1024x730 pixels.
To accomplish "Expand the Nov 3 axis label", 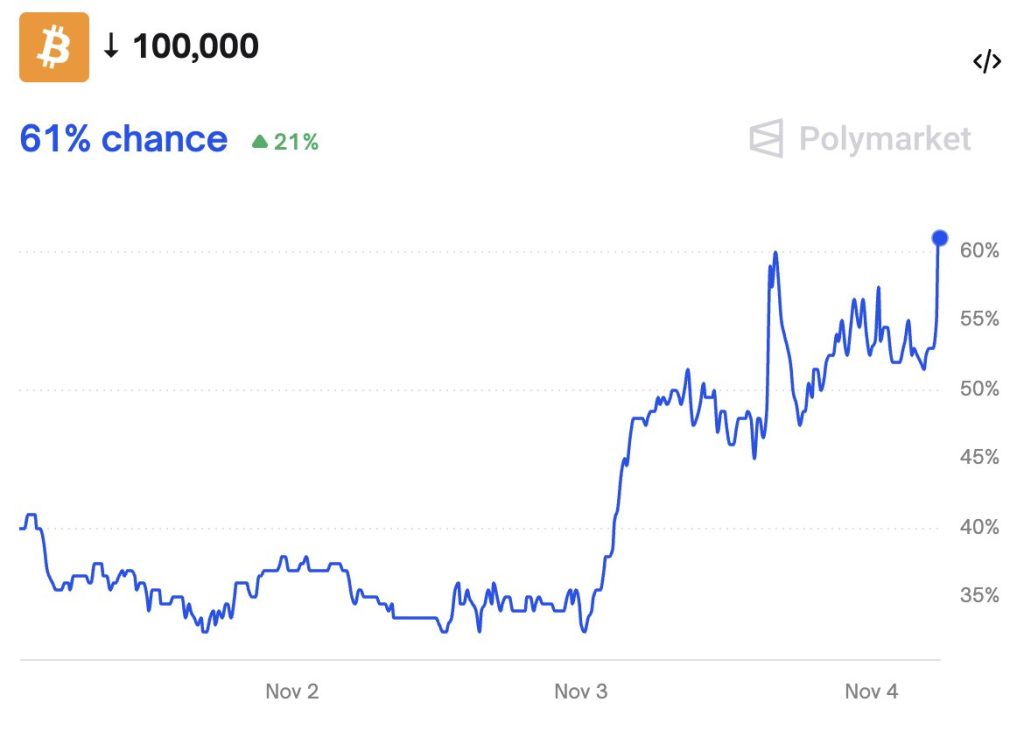I will (x=581, y=690).
